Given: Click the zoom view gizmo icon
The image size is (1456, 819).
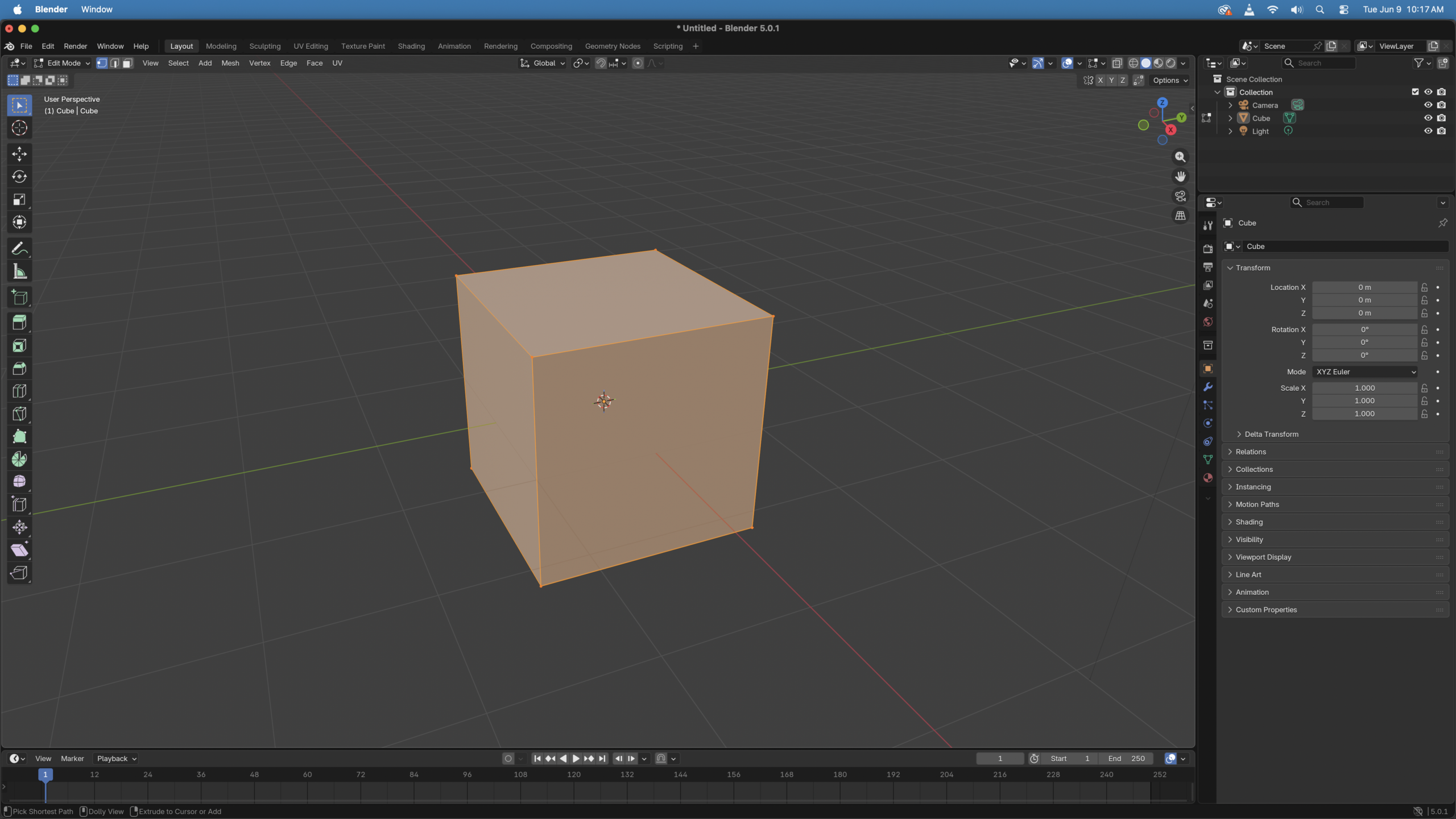Looking at the screenshot, I should [1180, 157].
